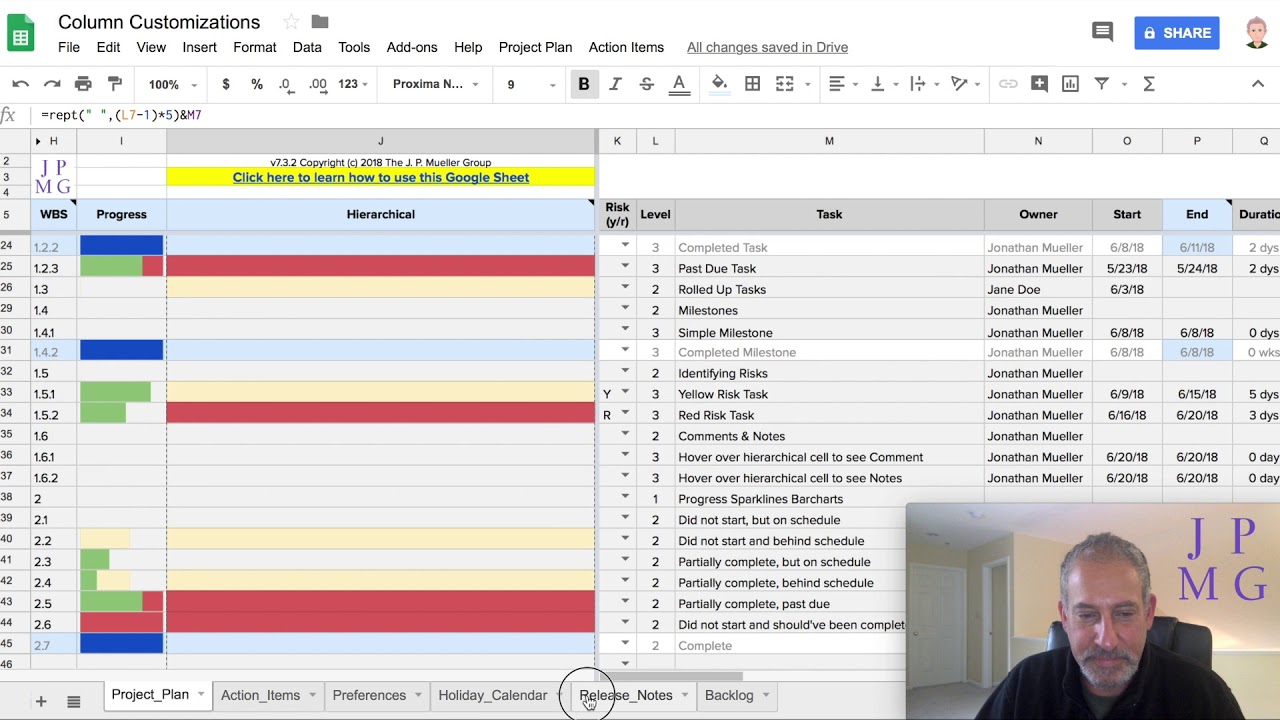Screen dimensions: 1280x720
Task: Open the text color picker
Action: [679, 84]
